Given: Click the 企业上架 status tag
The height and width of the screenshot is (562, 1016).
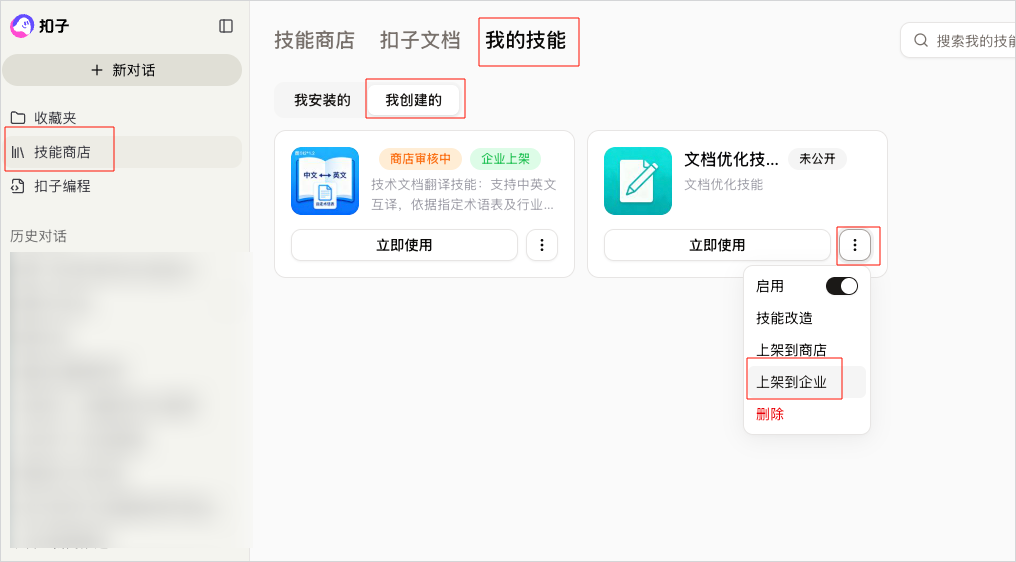Looking at the screenshot, I should click(505, 159).
